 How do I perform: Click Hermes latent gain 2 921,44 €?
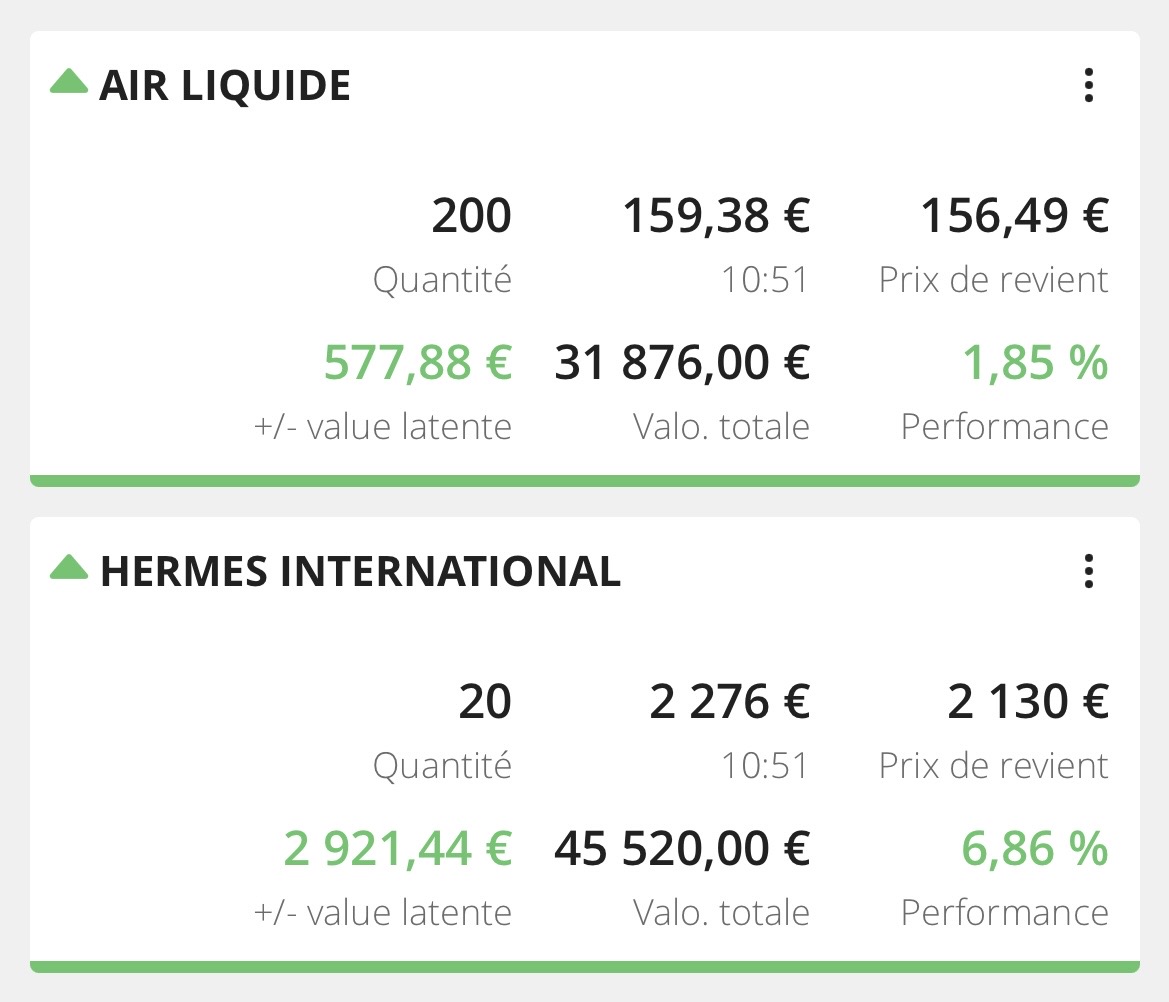point(397,849)
